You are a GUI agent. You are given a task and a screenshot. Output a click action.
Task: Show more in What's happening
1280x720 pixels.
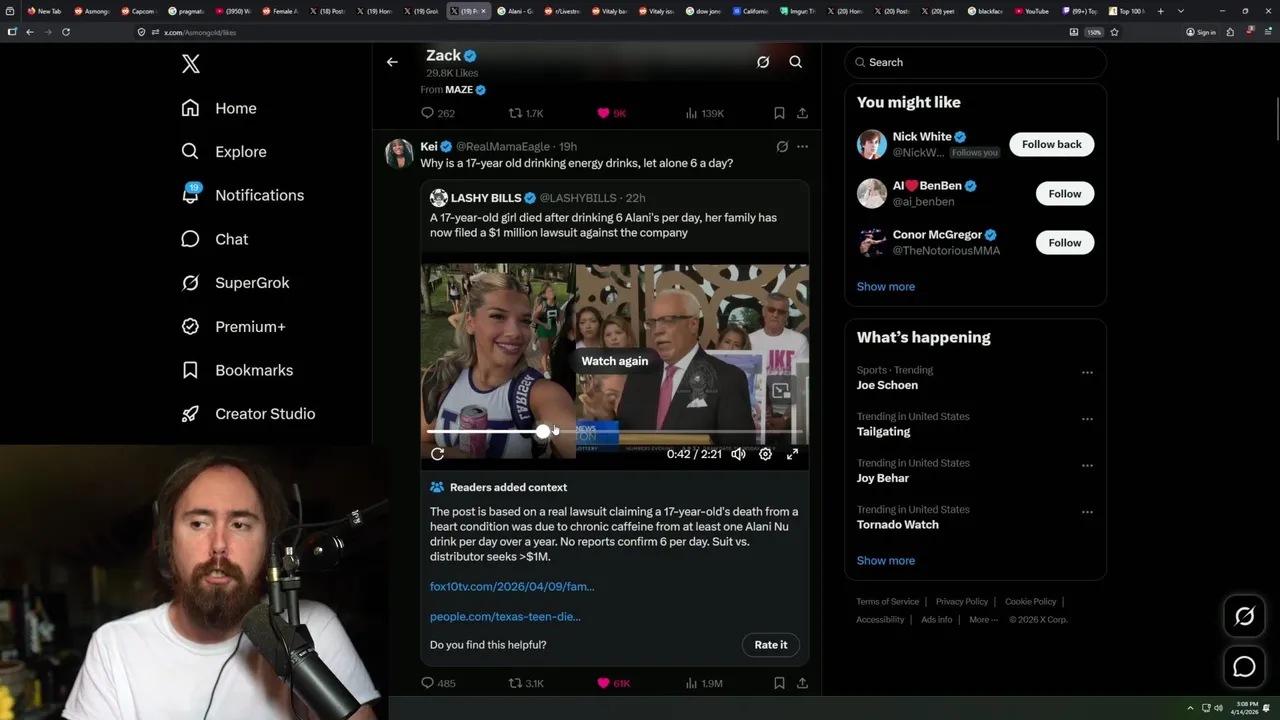click(886, 561)
